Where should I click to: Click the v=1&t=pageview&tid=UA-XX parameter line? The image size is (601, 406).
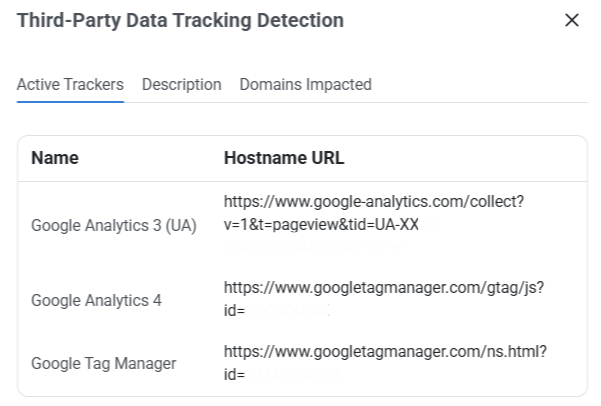[x=321, y=225]
